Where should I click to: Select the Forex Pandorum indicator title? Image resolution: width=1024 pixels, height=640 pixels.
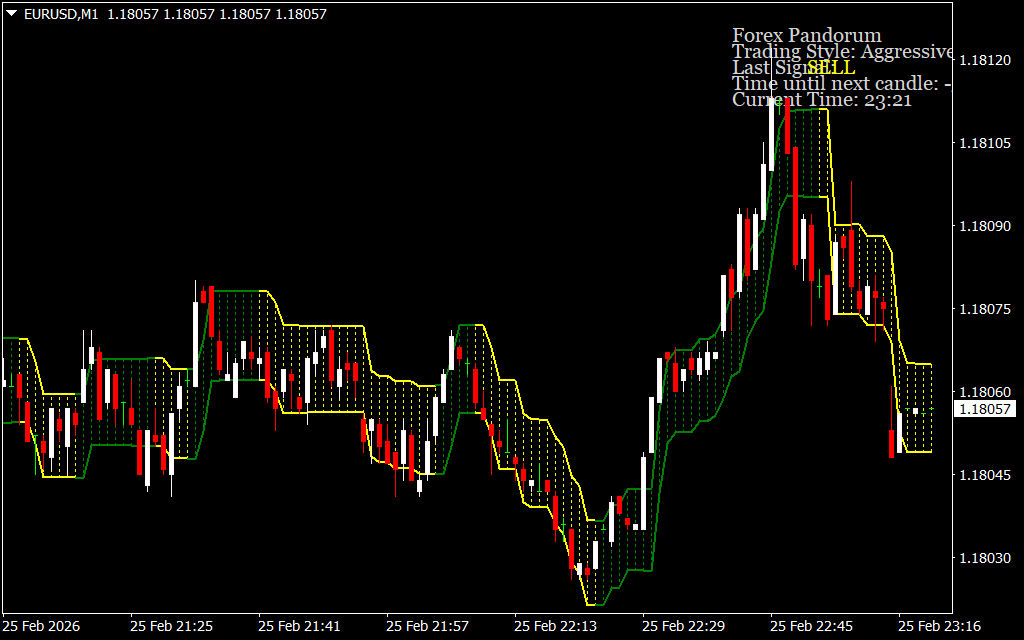pos(806,36)
